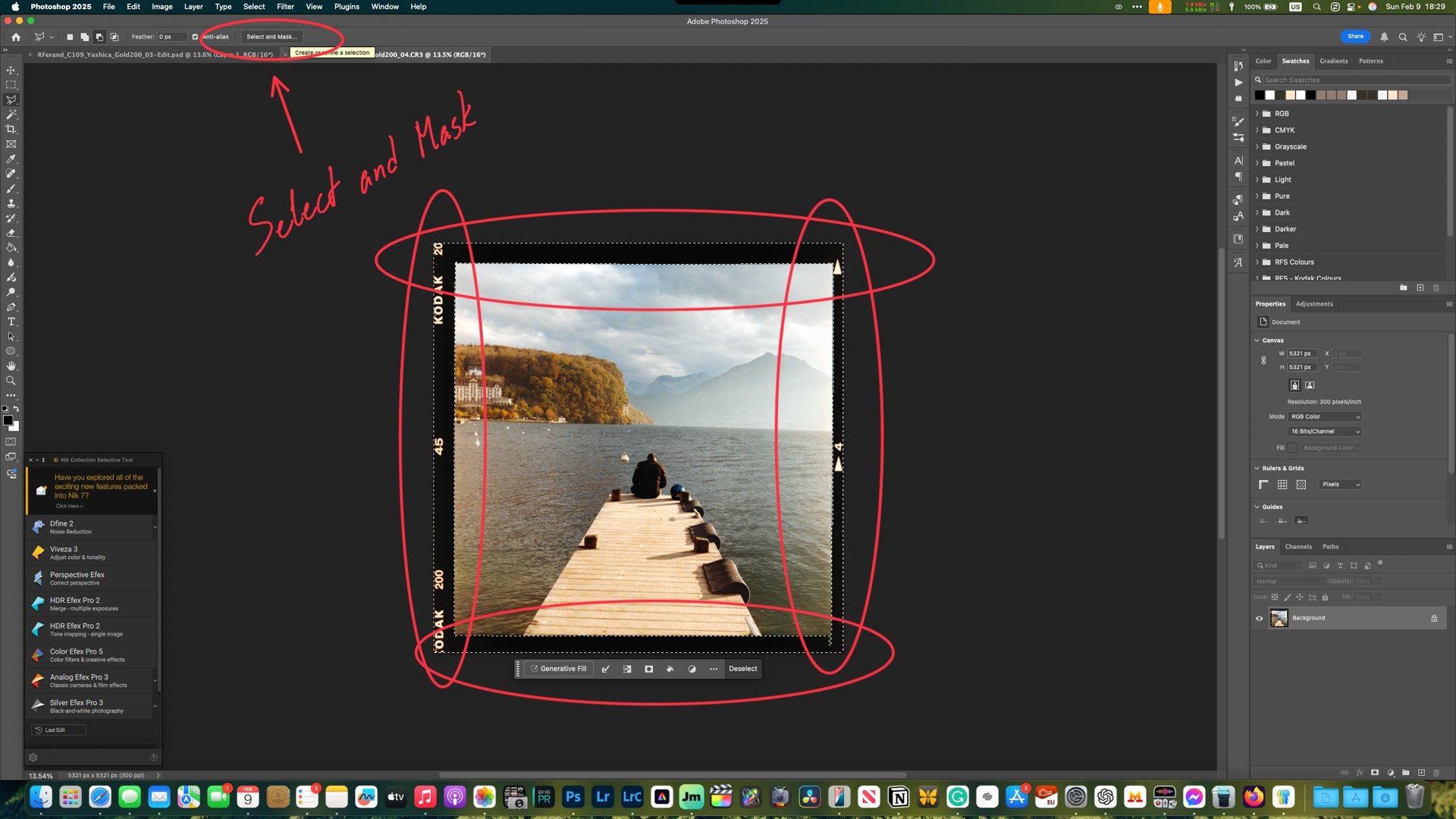Viewport: 1456px width, 819px height.
Task: Click the Last Edit button in Nik panel
Action: (x=58, y=730)
